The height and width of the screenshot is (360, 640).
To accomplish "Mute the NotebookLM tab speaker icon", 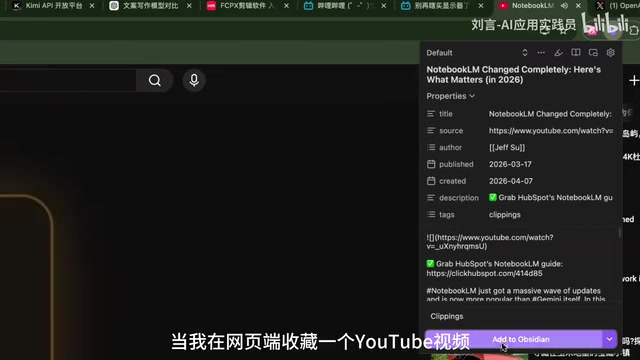I will [564, 6].
